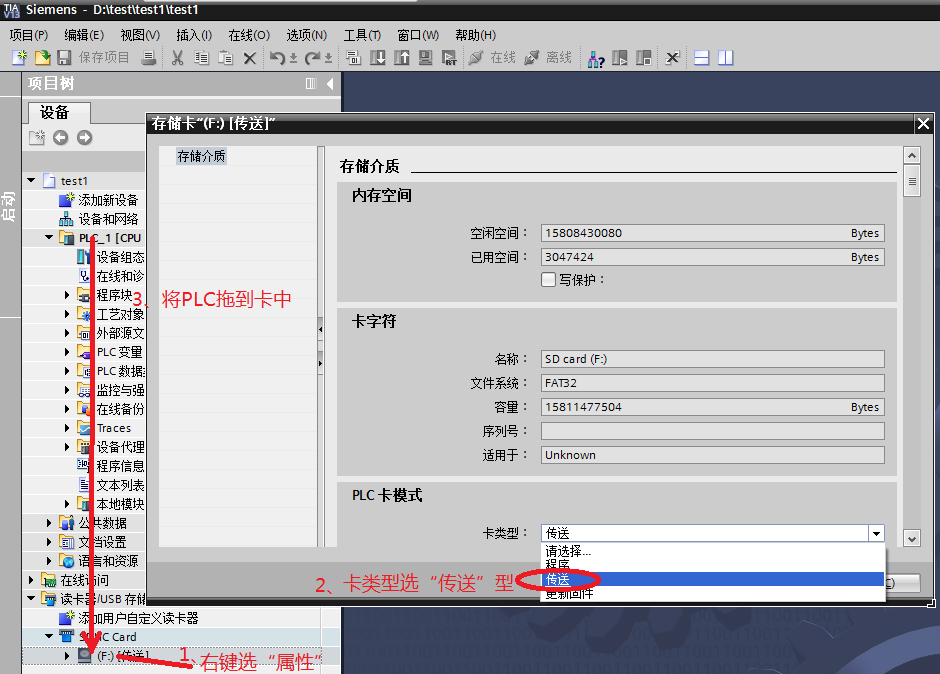Expand the 程序块 tree node

[x=67, y=295]
